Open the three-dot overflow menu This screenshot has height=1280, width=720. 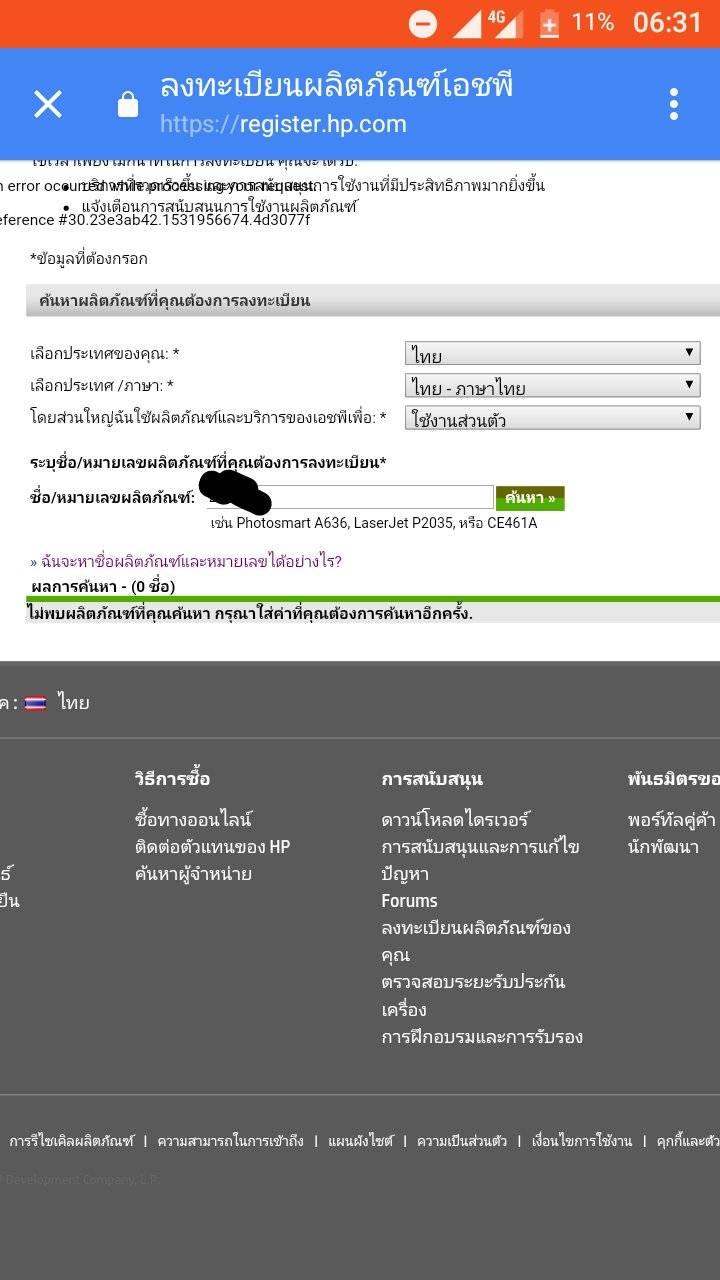674,104
